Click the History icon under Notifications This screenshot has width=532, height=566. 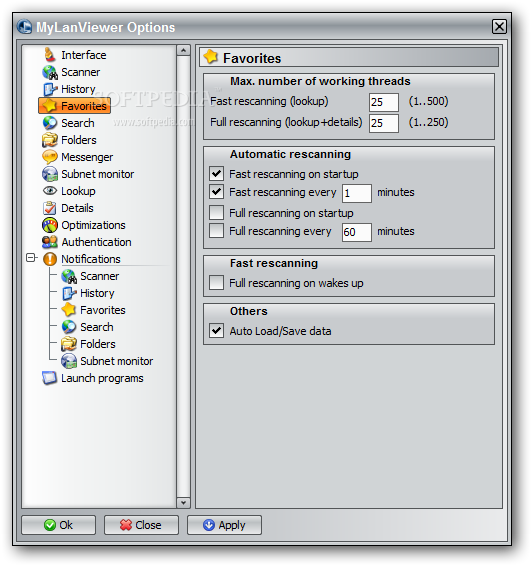[x=69, y=293]
